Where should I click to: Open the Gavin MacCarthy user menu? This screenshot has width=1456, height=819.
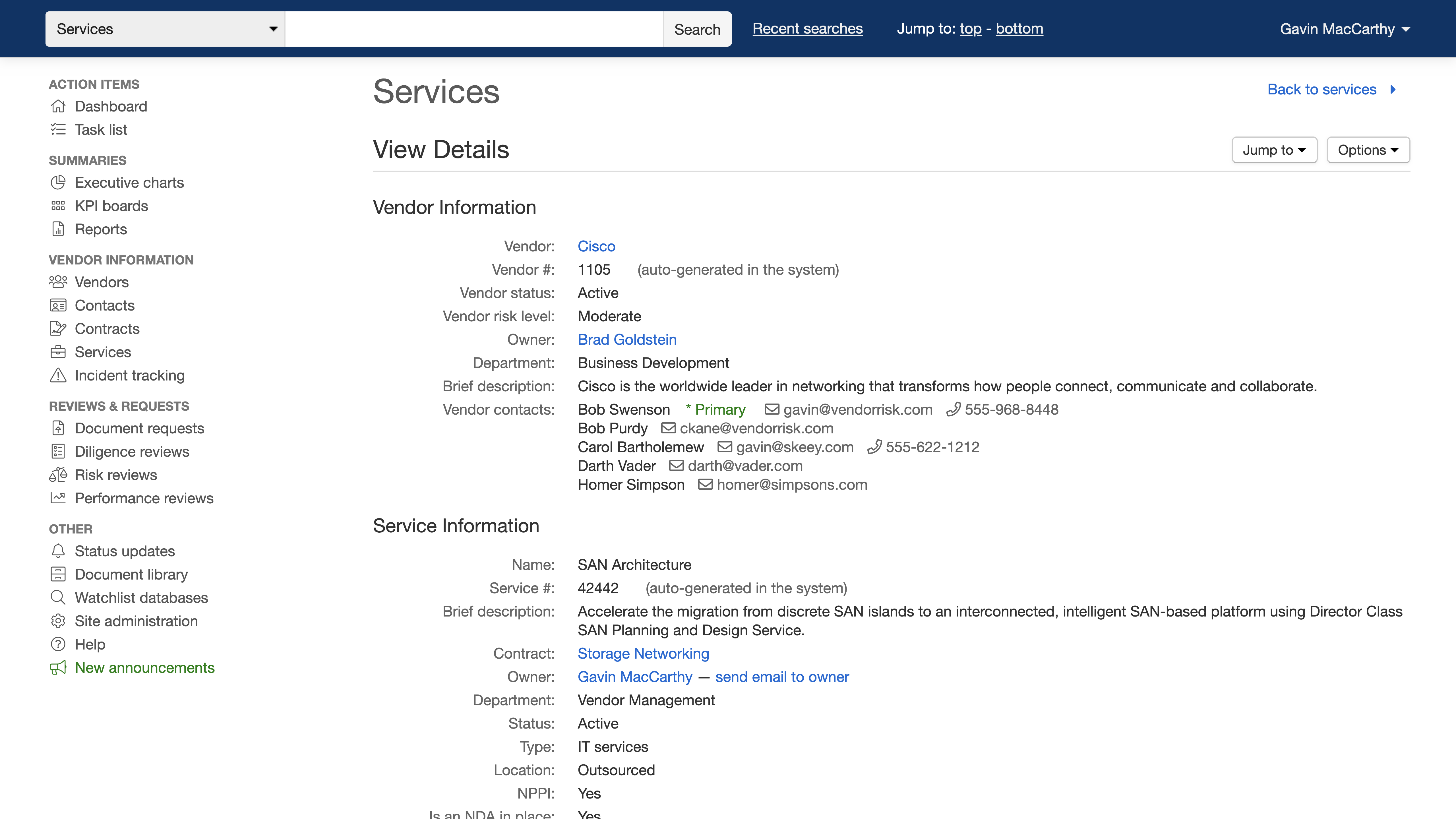point(1345,29)
